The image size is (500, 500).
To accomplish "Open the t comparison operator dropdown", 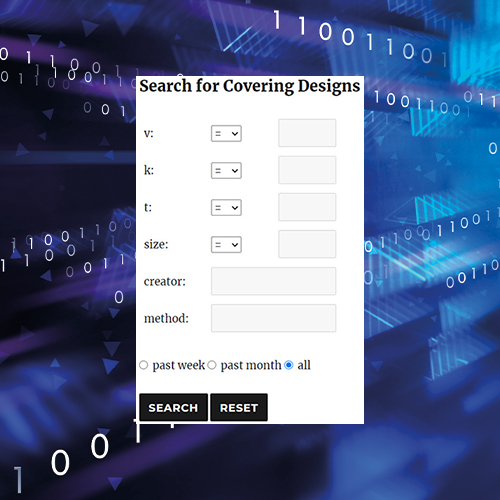I will (226, 207).
